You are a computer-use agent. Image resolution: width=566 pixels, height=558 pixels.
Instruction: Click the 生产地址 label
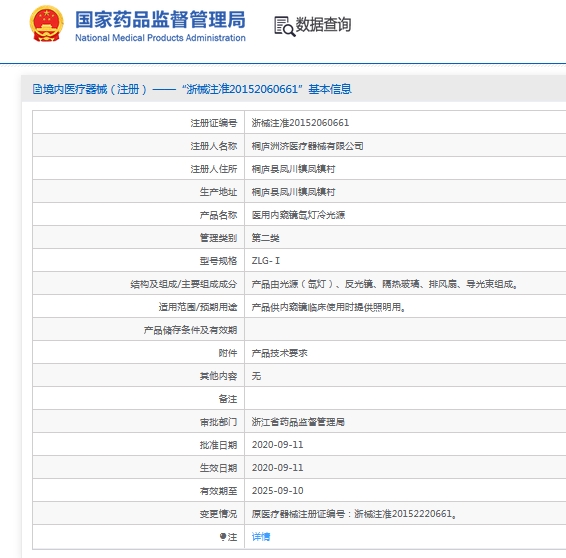coord(218,192)
